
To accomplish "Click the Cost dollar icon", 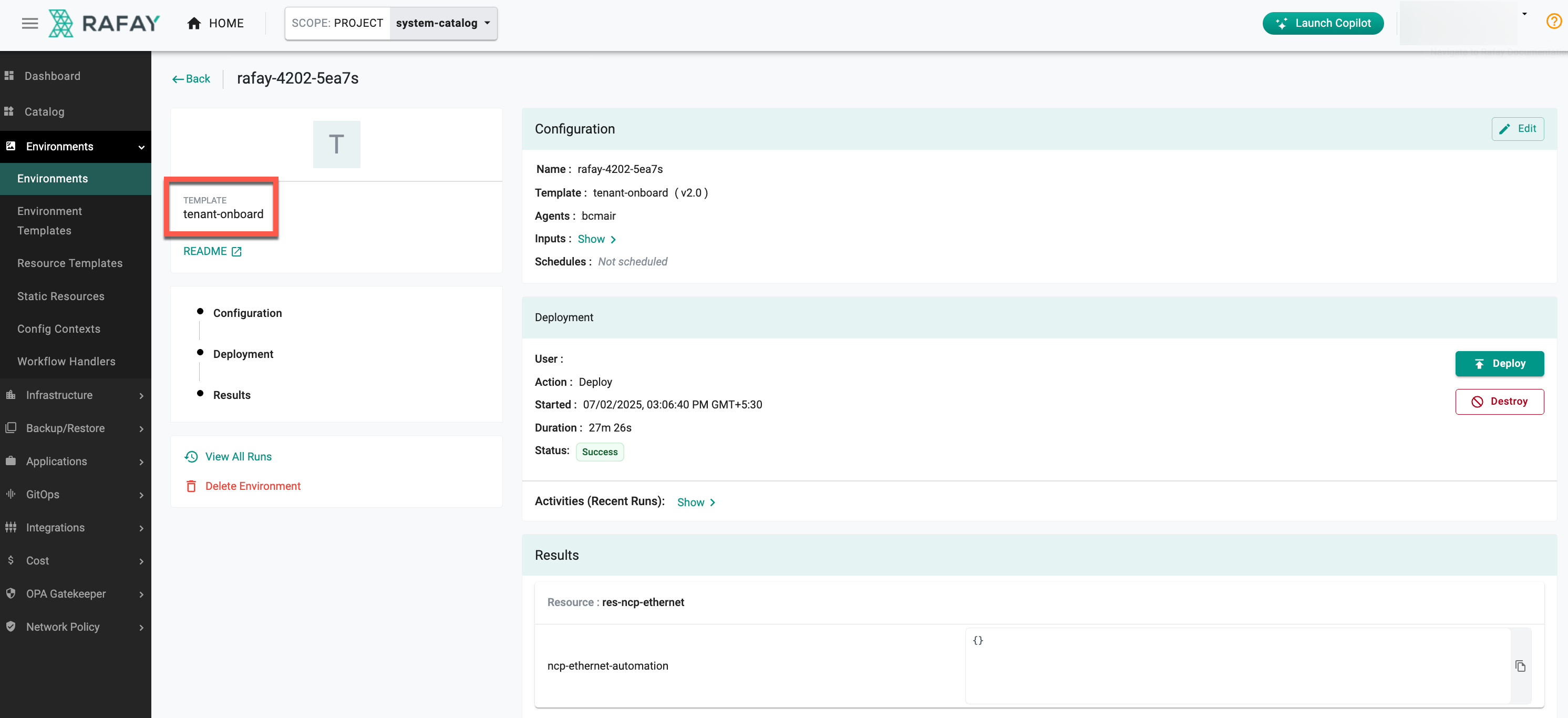I will (11, 560).
